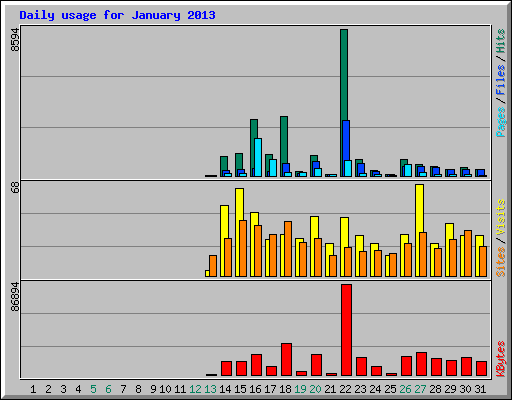Click the 'Daily usage for January 2013' title
512x400 pixels.
(x=117, y=15)
